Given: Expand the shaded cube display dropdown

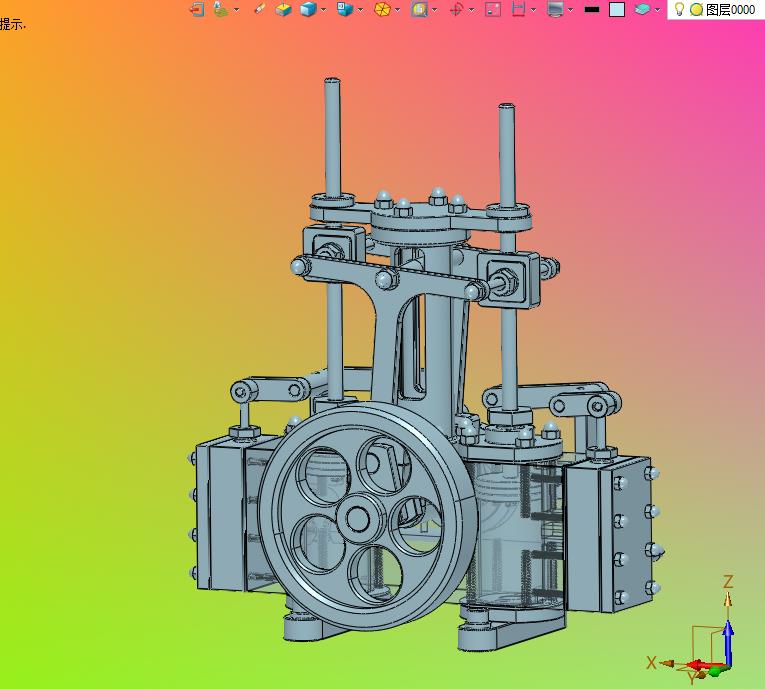Looking at the screenshot, I should [323, 10].
